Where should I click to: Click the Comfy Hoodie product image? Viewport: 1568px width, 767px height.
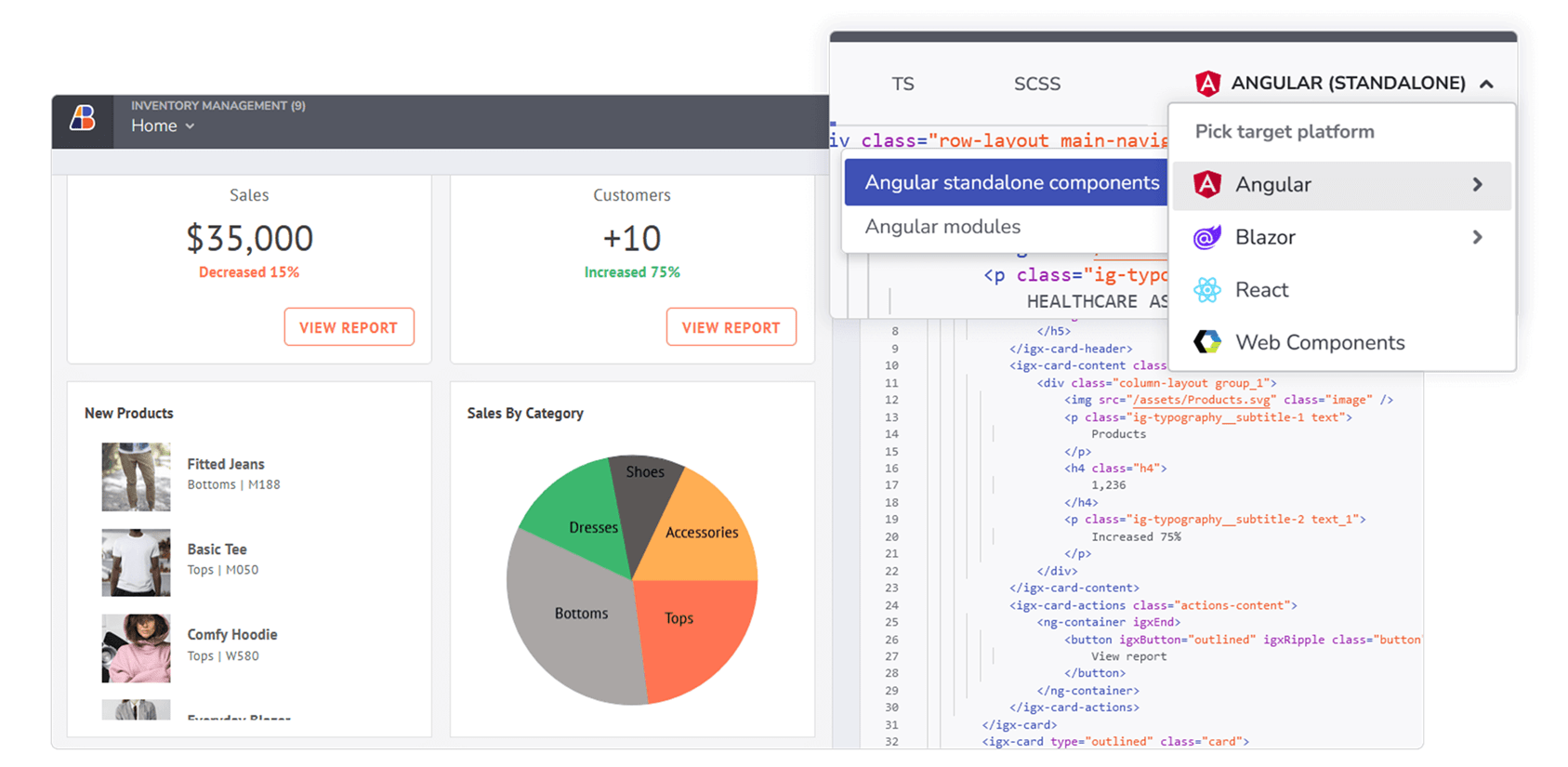click(136, 648)
